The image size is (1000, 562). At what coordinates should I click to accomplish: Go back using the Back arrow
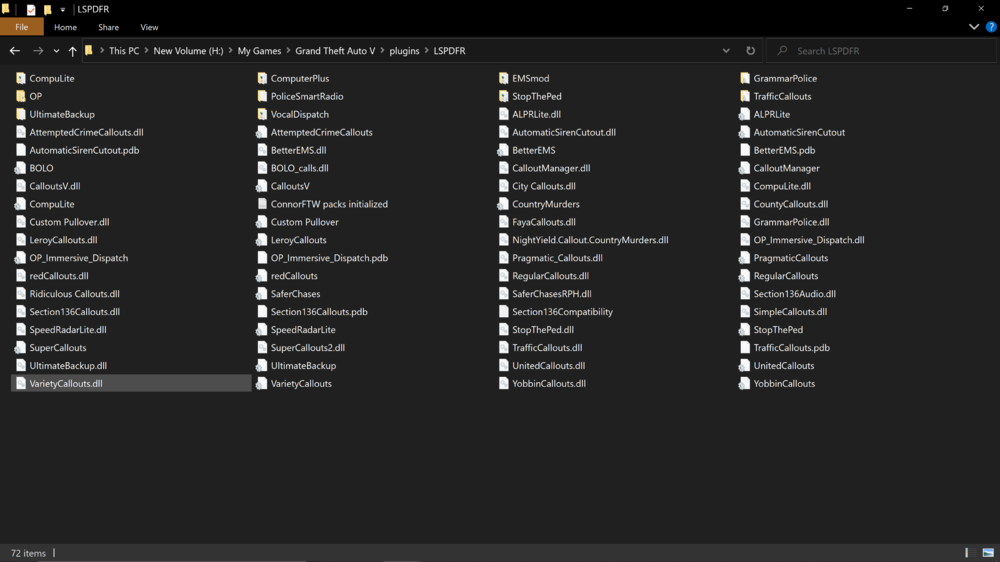tap(15, 50)
